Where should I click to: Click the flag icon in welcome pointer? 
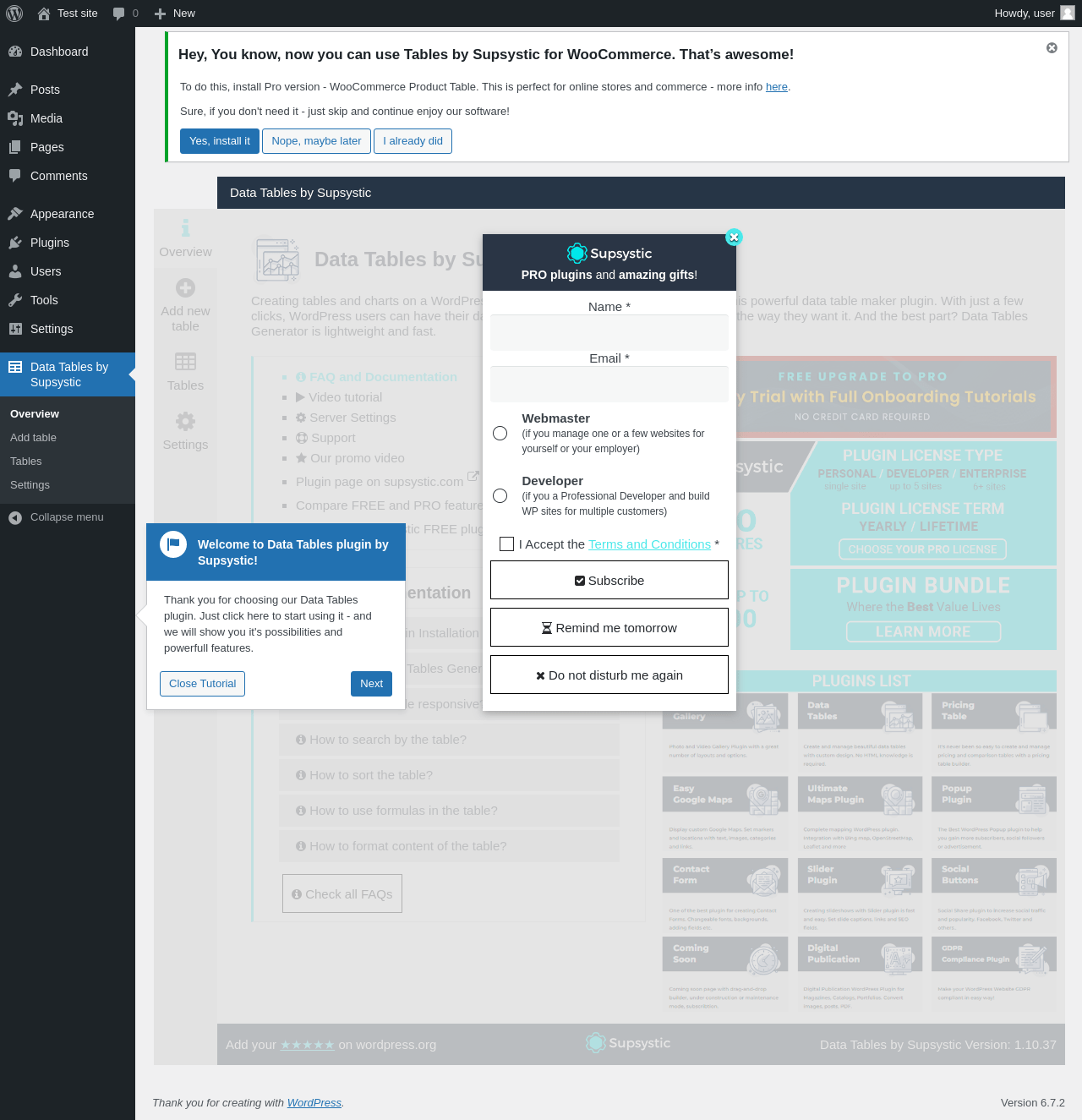(173, 544)
